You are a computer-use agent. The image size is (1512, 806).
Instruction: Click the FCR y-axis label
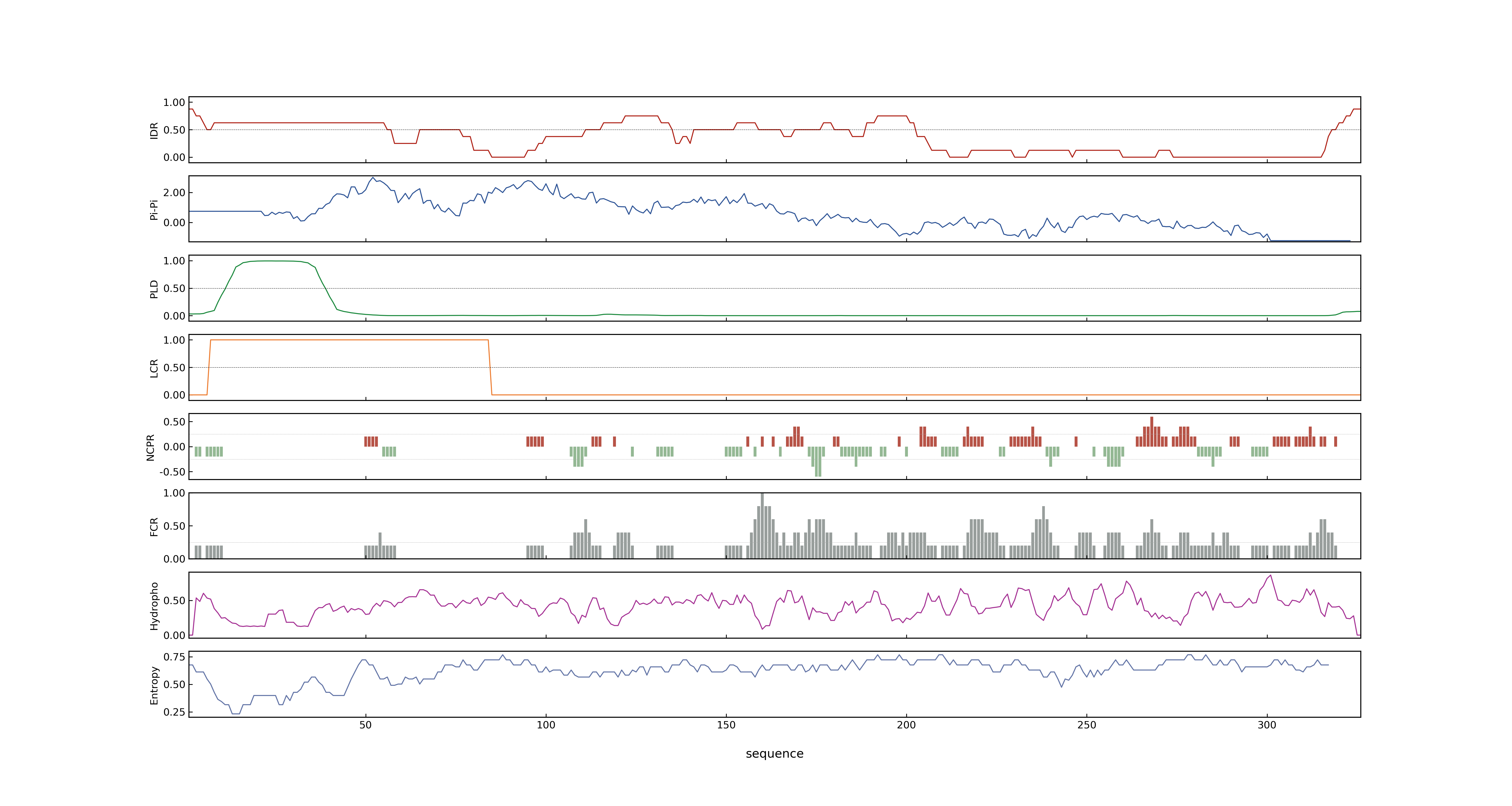(154, 526)
